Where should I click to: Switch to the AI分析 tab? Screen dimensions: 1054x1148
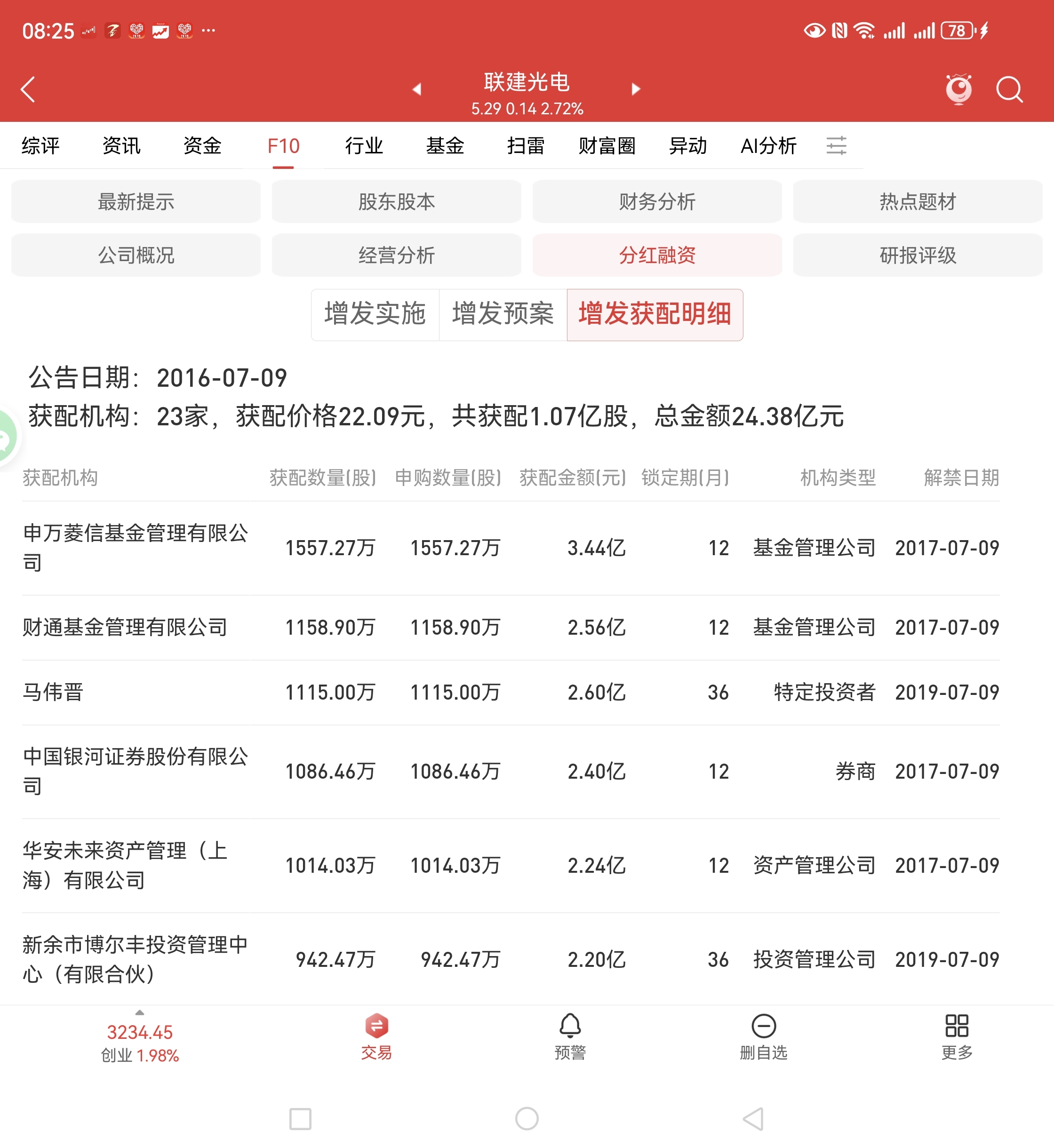tap(768, 146)
